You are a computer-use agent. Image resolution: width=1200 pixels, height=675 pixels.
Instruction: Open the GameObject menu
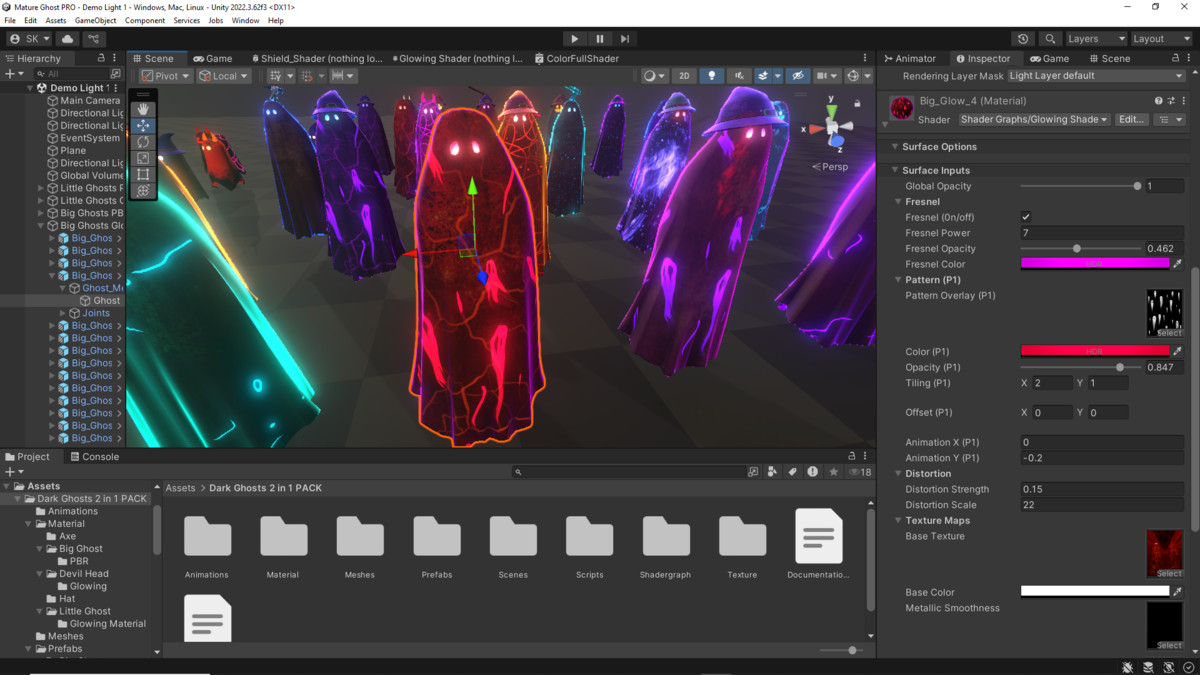coord(95,20)
